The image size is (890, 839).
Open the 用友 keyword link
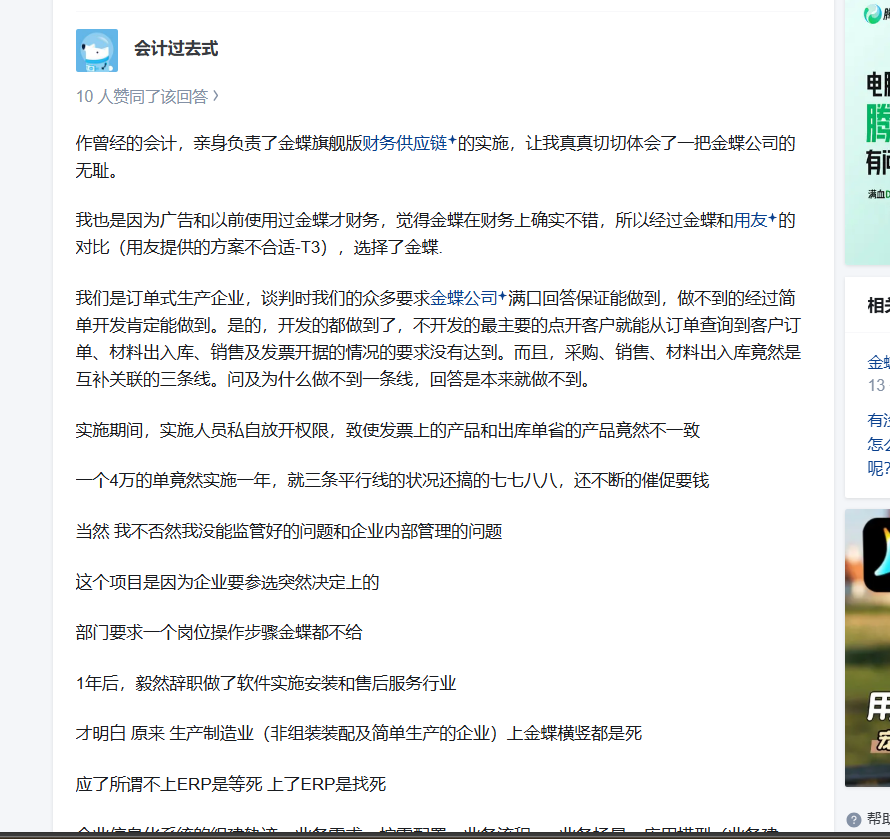755,220
